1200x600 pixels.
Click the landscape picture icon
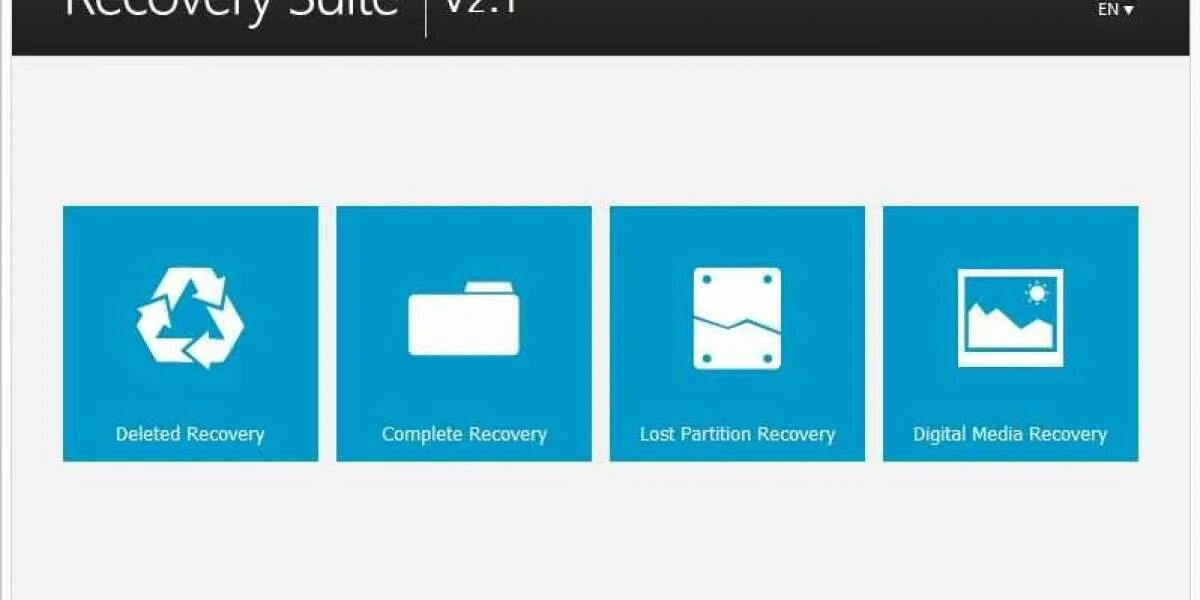pyautogui.click(x=1010, y=317)
